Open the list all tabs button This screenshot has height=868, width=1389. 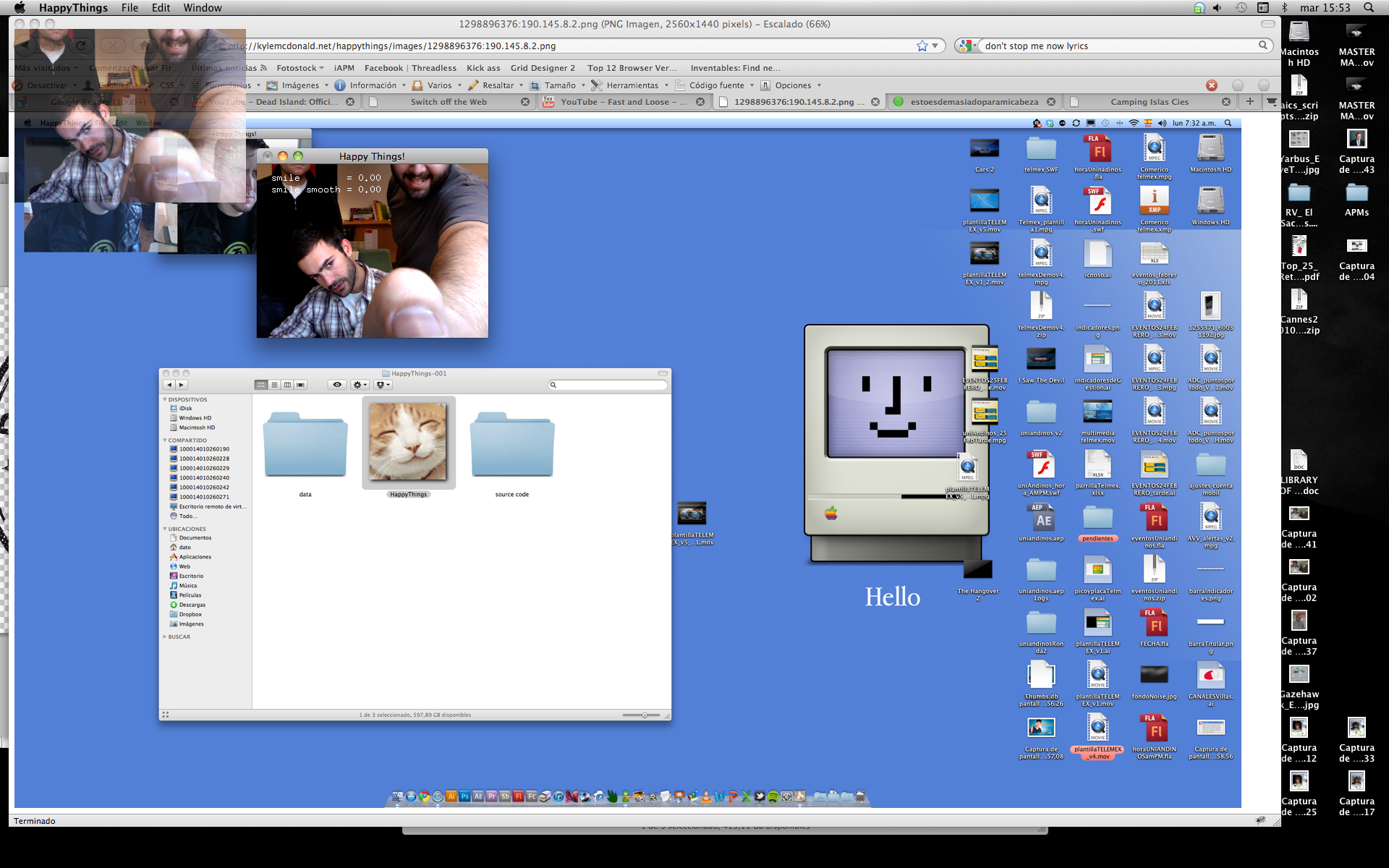(1271, 102)
